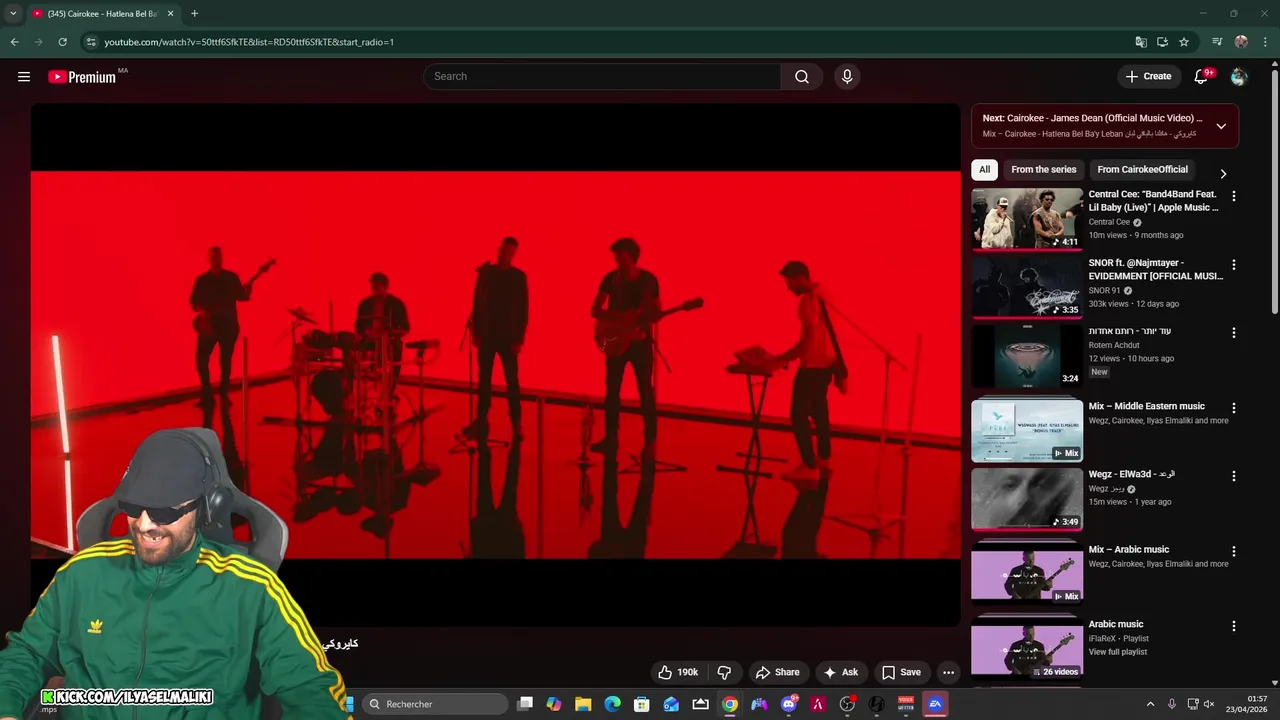Open Chrome media controls icon

click(x=1217, y=42)
